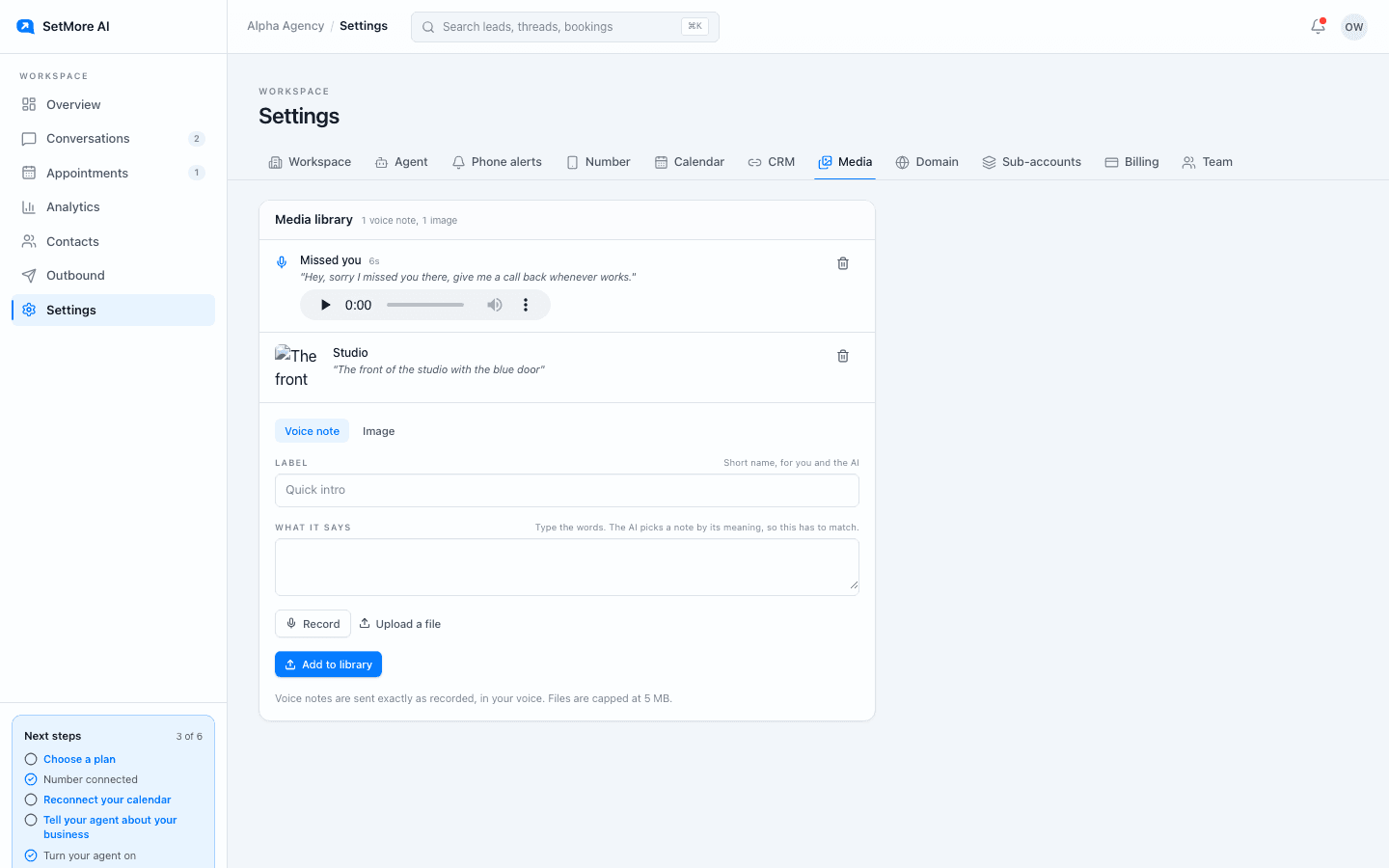
Task: Open Choose a plan step
Action: pyautogui.click(x=79, y=759)
